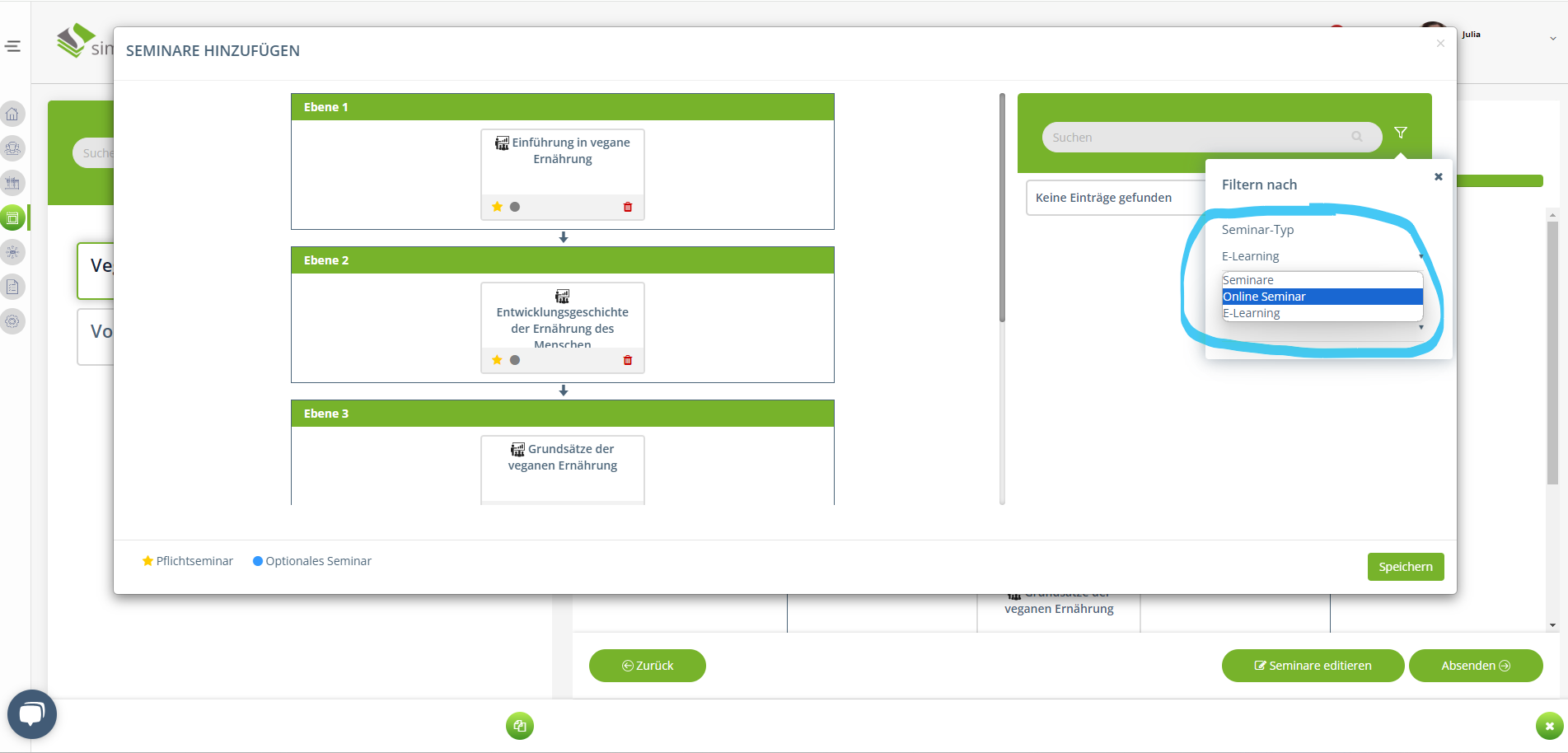This screenshot has width=1568, height=753.
Task: Expand the Seminar-Typ E-Learning dropdown
Action: click(x=1321, y=256)
